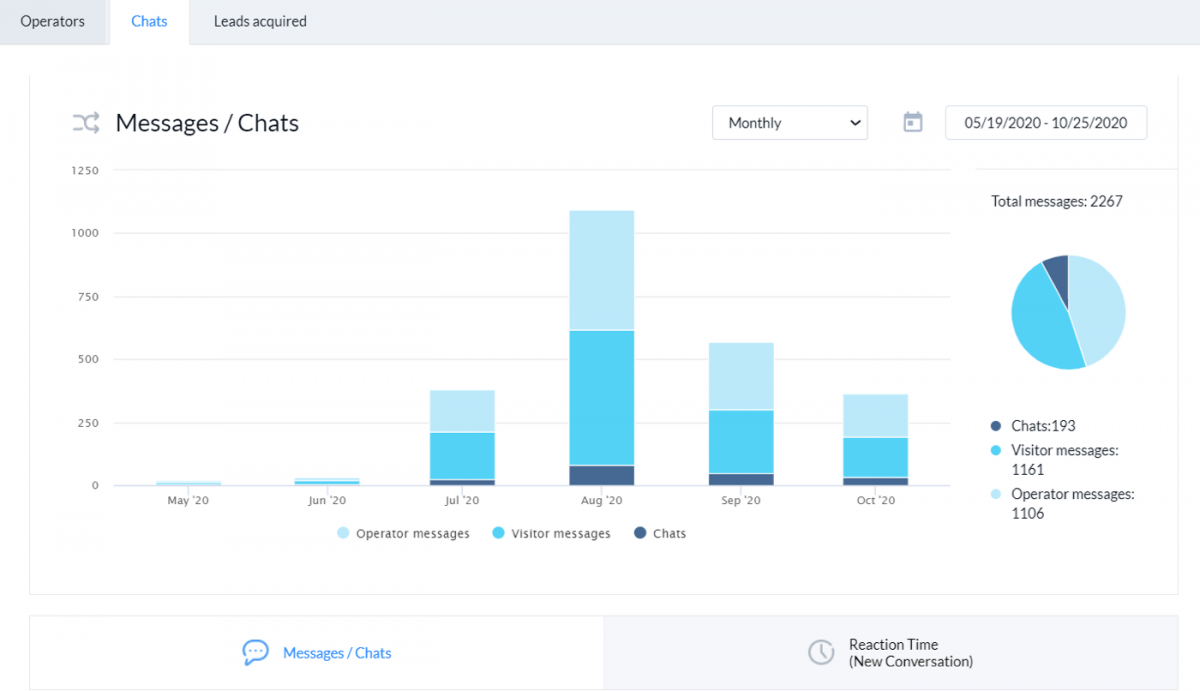The width and height of the screenshot is (1200, 691).
Task: Click the Oct '20 operator messages bar segment
Action: tap(876, 415)
